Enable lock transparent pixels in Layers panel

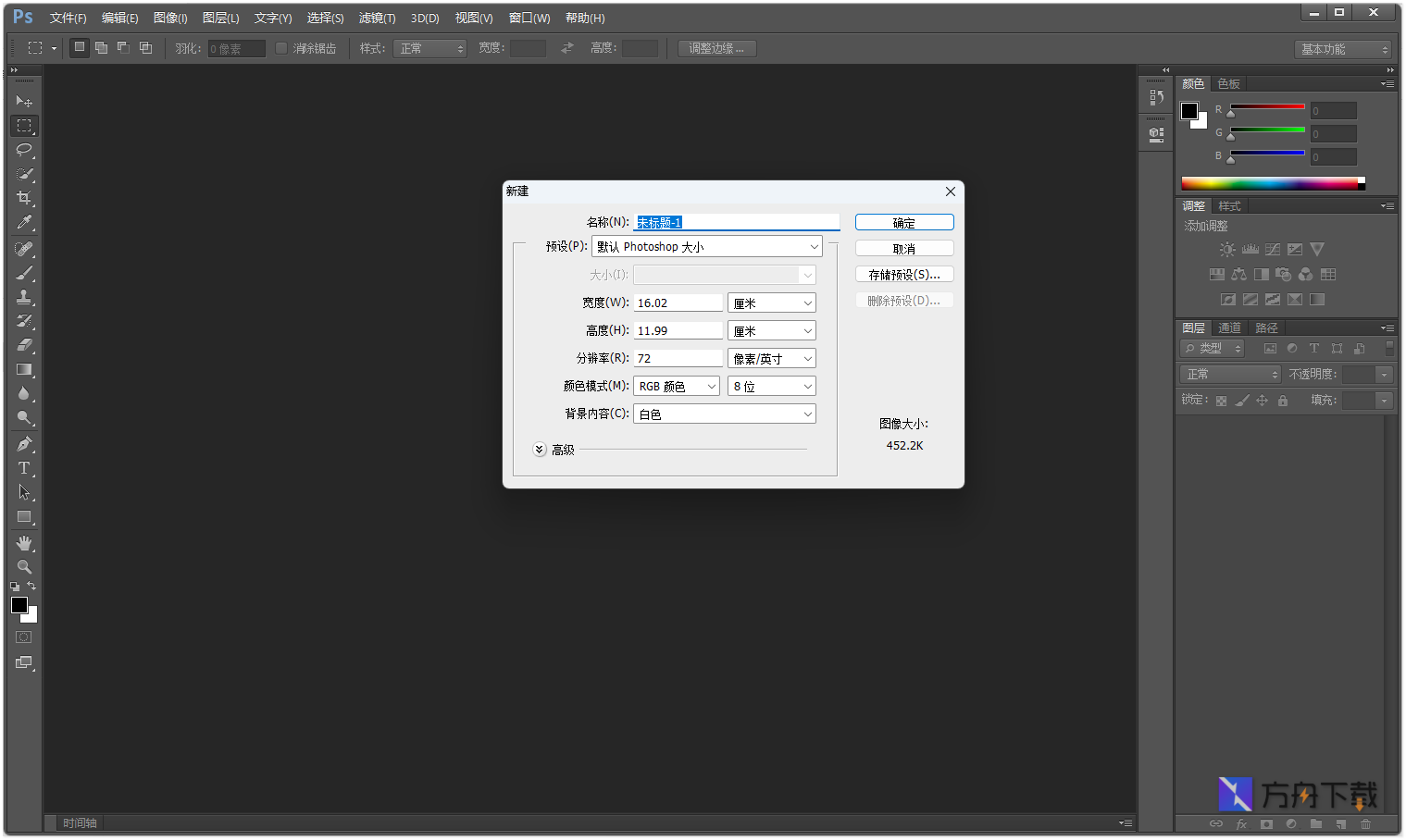1221,400
